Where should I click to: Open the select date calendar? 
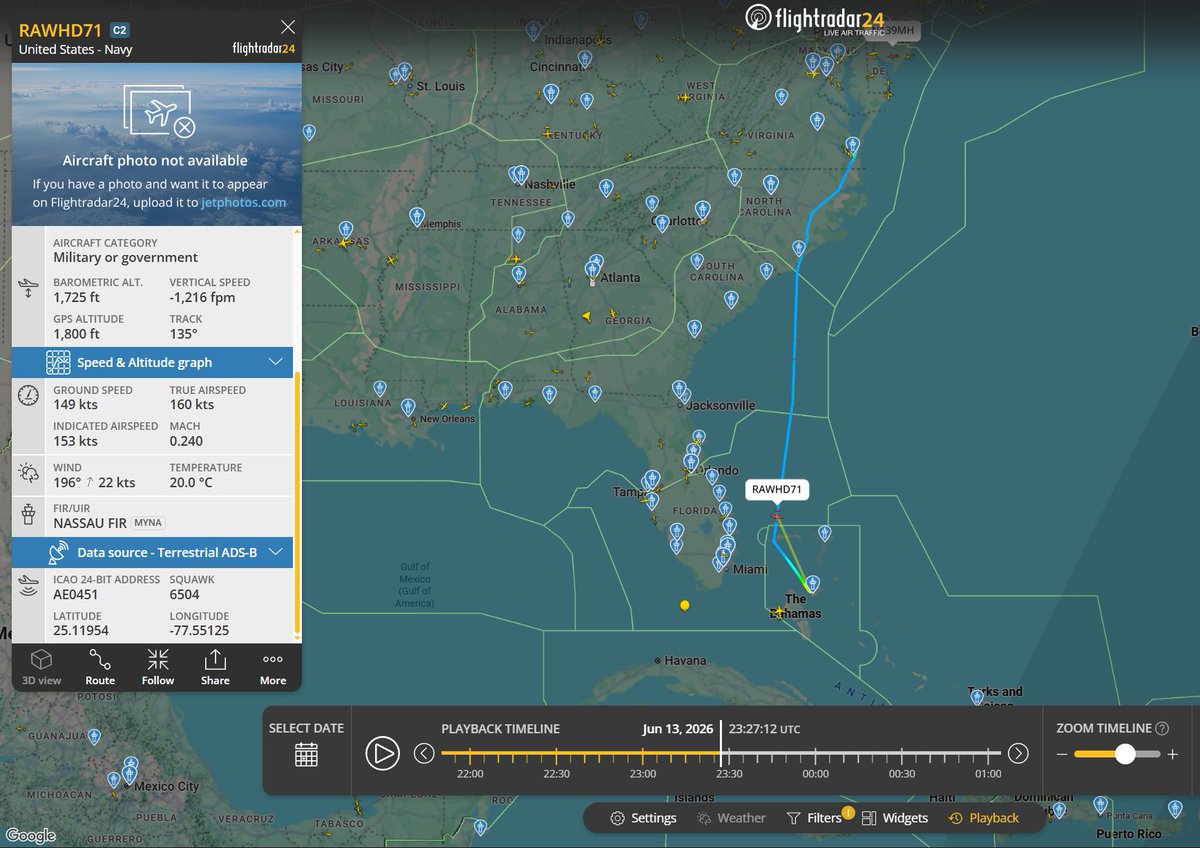click(x=306, y=754)
